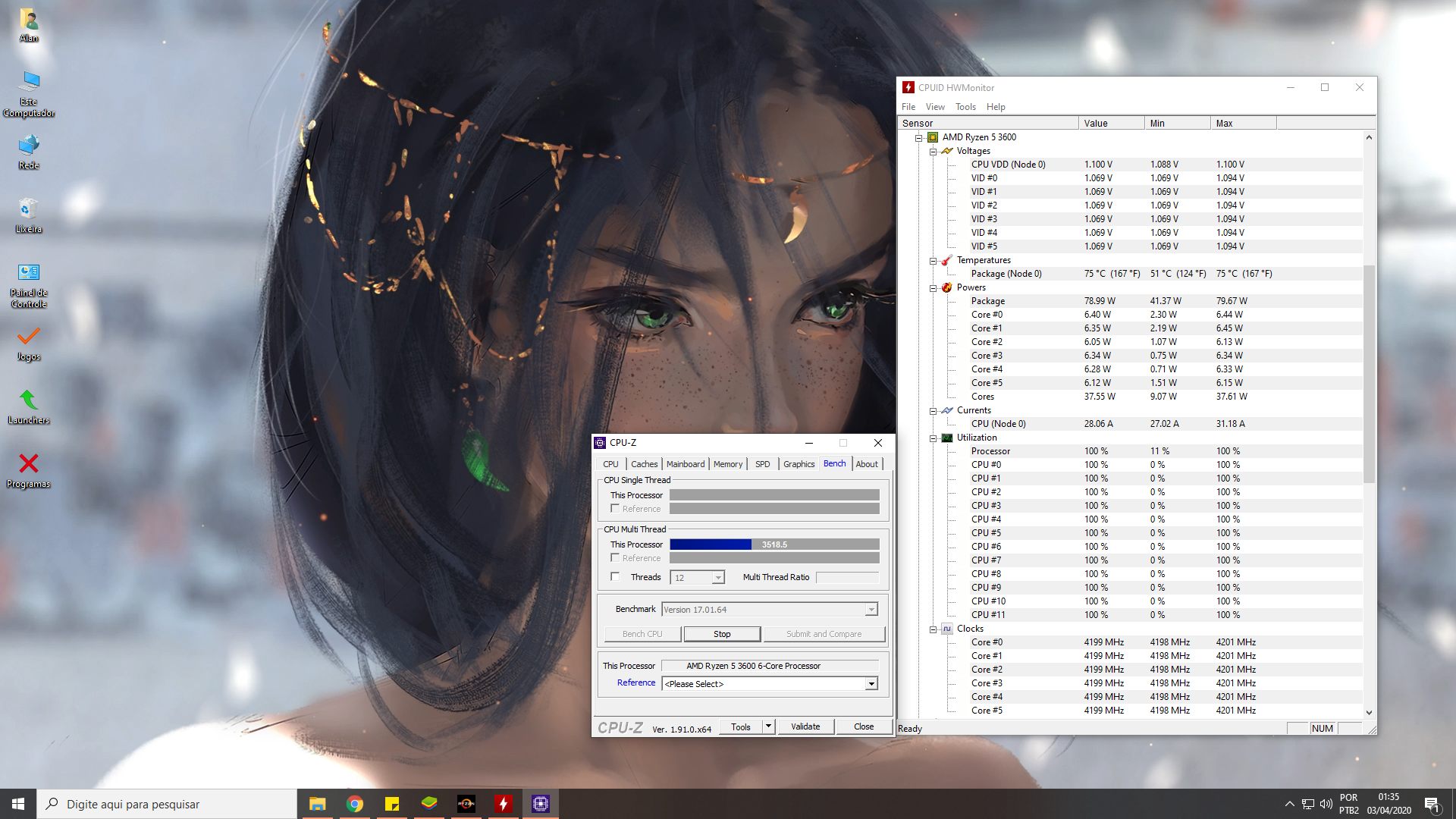Open Google Chrome from taskbar
The width and height of the screenshot is (1456, 819).
354,804
